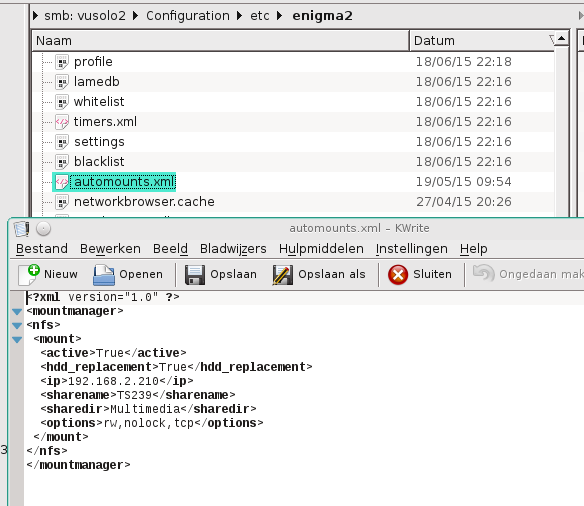Viewport: 584px width, 506px height.
Task: Click the KWrite window menu icon
Action: pos(22,229)
